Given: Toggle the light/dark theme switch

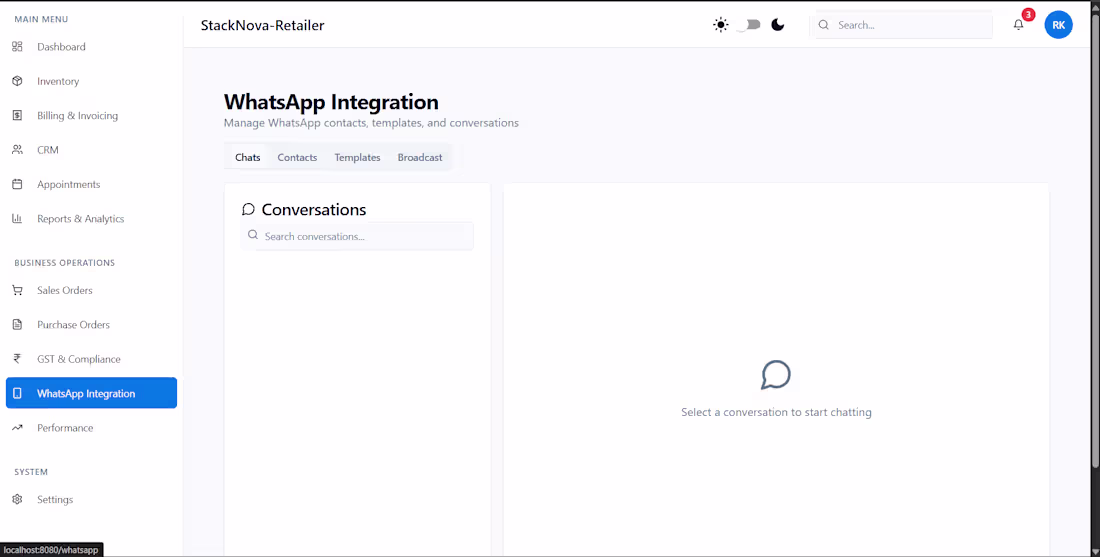Looking at the screenshot, I should pos(749,25).
